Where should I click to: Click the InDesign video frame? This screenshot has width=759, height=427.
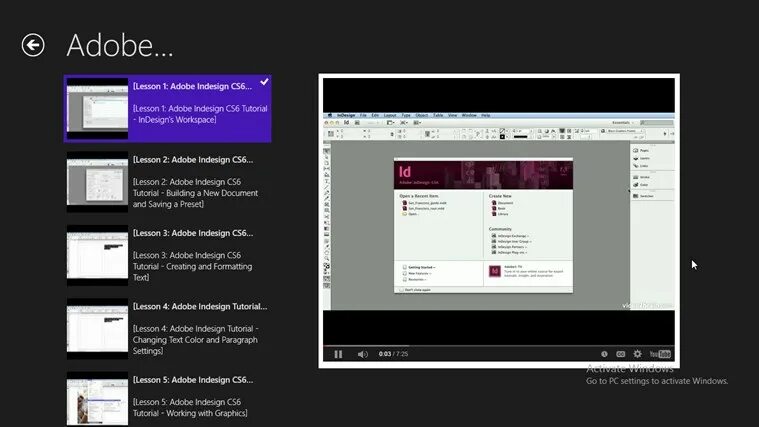click(x=499, y=212)
